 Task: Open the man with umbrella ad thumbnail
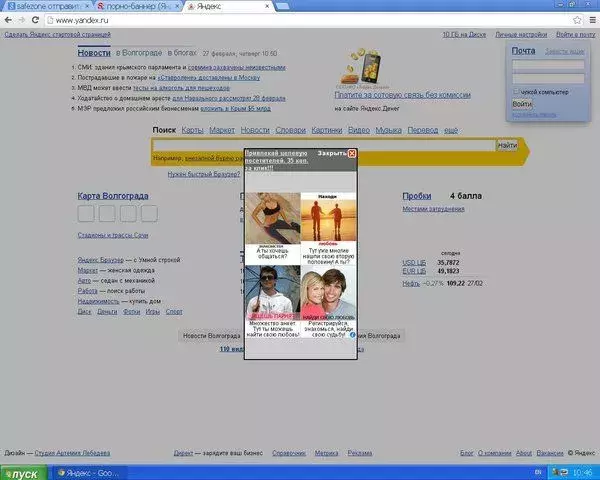pyautogui.click(x=273, y=293)
